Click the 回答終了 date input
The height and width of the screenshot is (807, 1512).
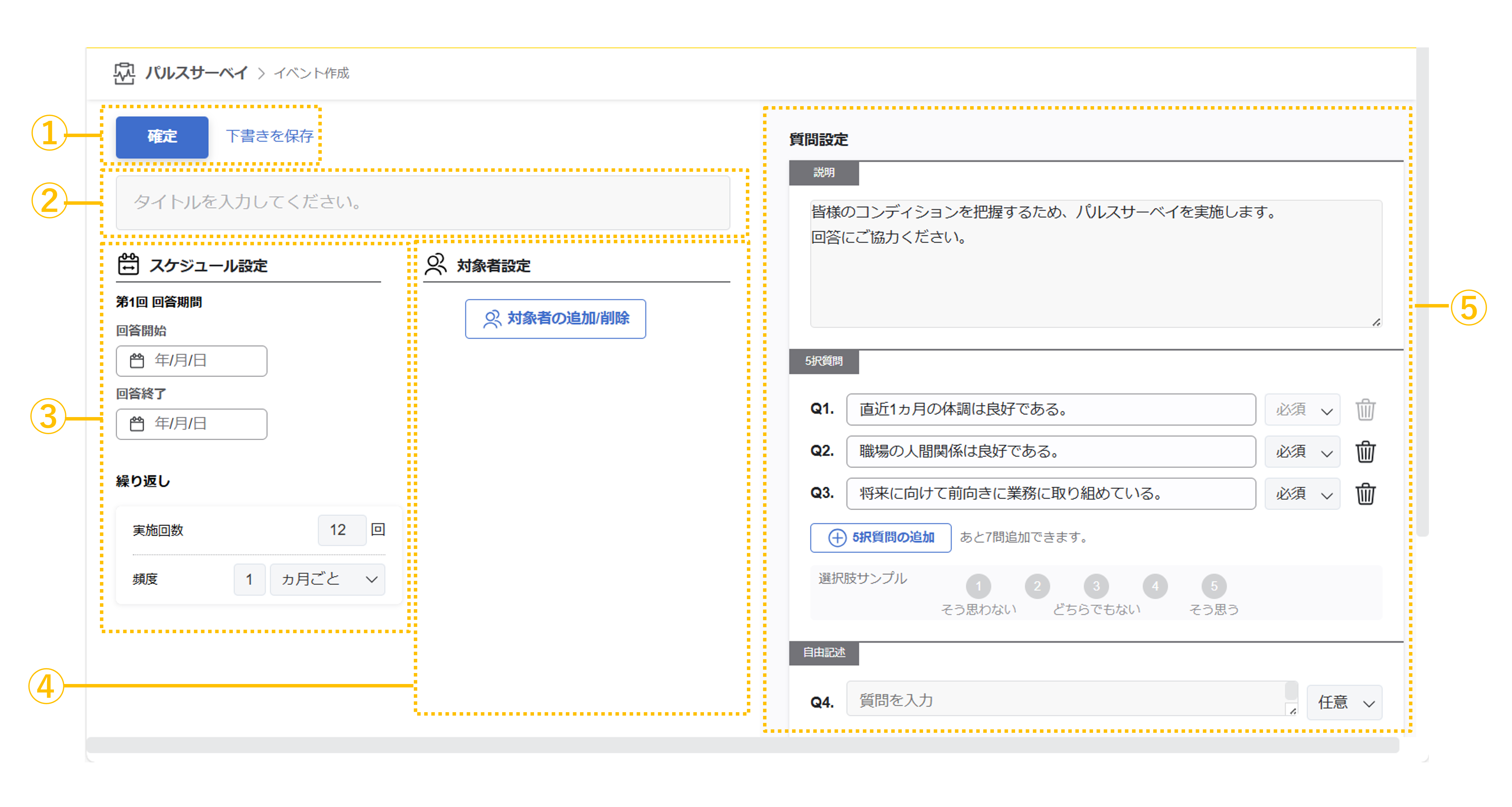[x=191, y=424]
